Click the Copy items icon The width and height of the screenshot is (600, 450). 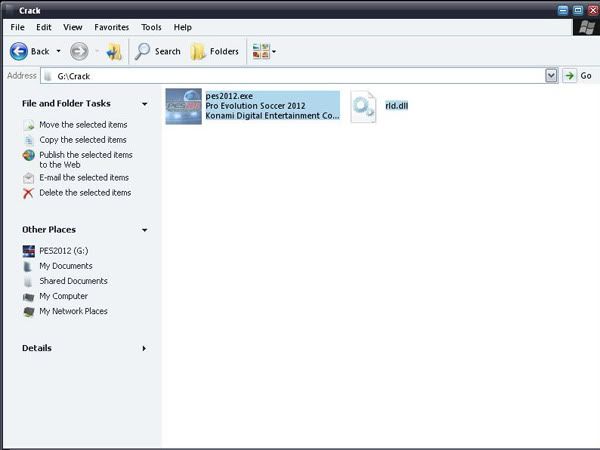[29, 140]
